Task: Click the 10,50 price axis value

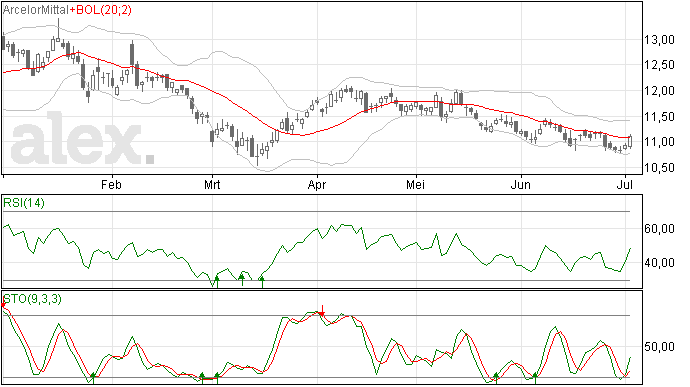Action: [x=660, y=168]
